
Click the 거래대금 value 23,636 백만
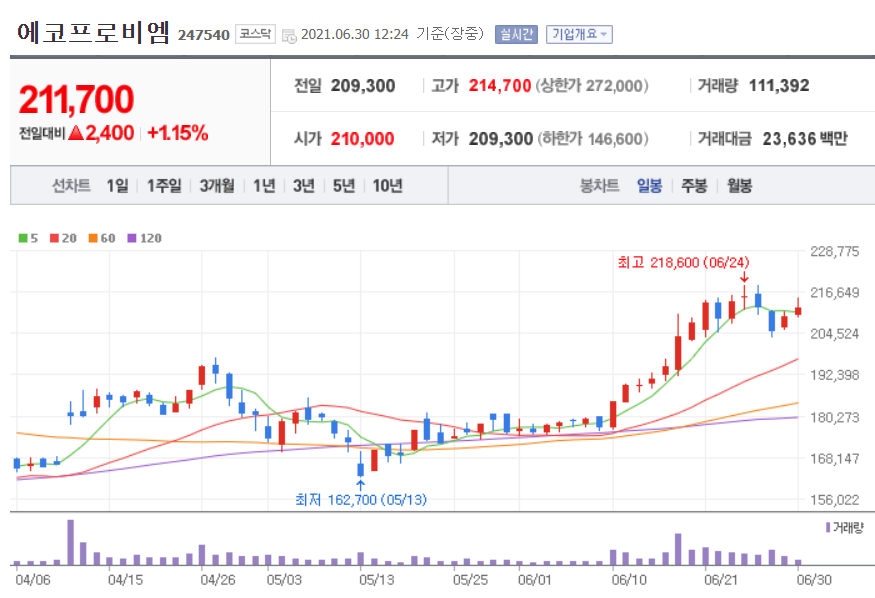pyautogui.click(x=805, y=139)
